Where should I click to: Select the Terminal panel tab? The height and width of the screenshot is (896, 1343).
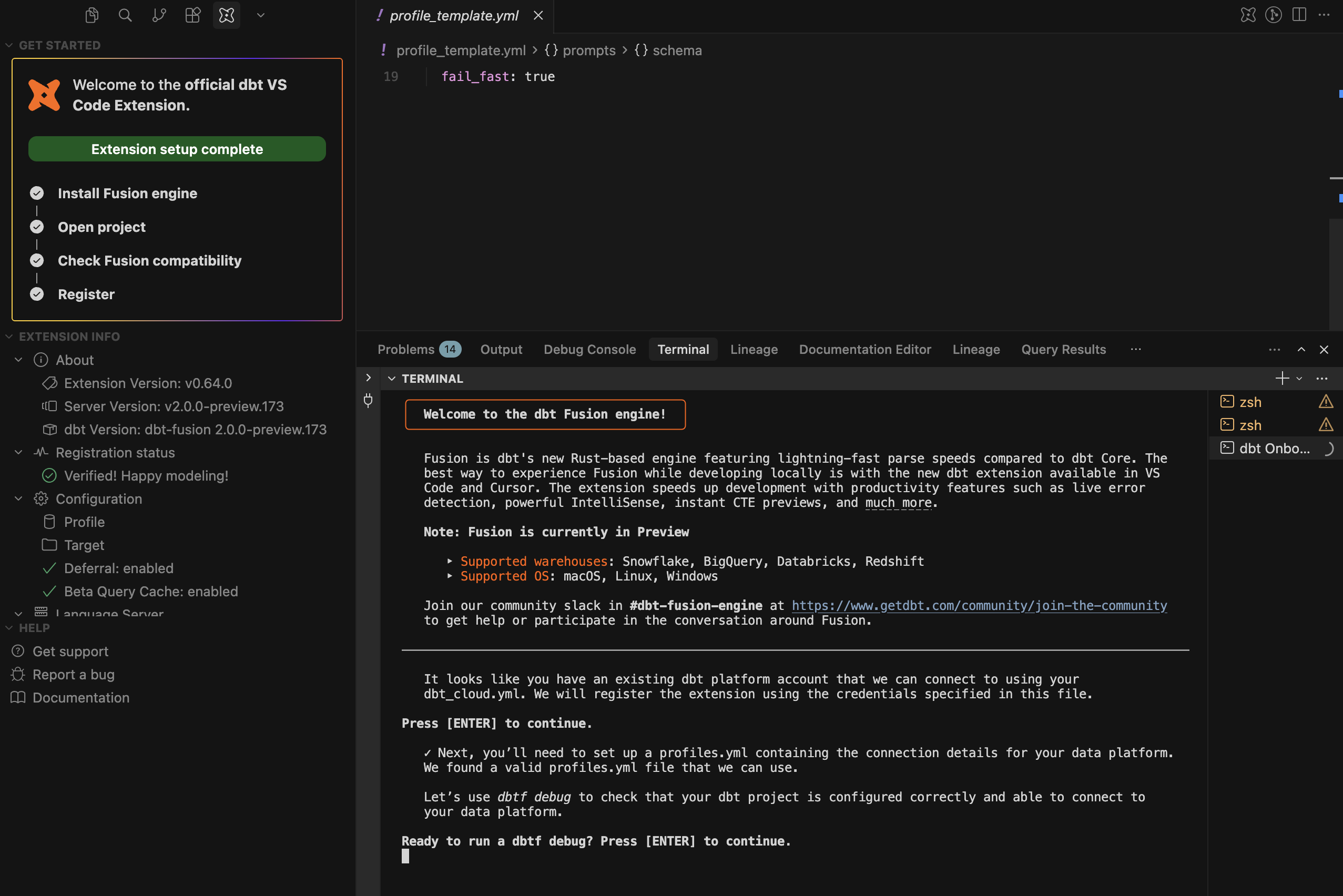[683, 349]
